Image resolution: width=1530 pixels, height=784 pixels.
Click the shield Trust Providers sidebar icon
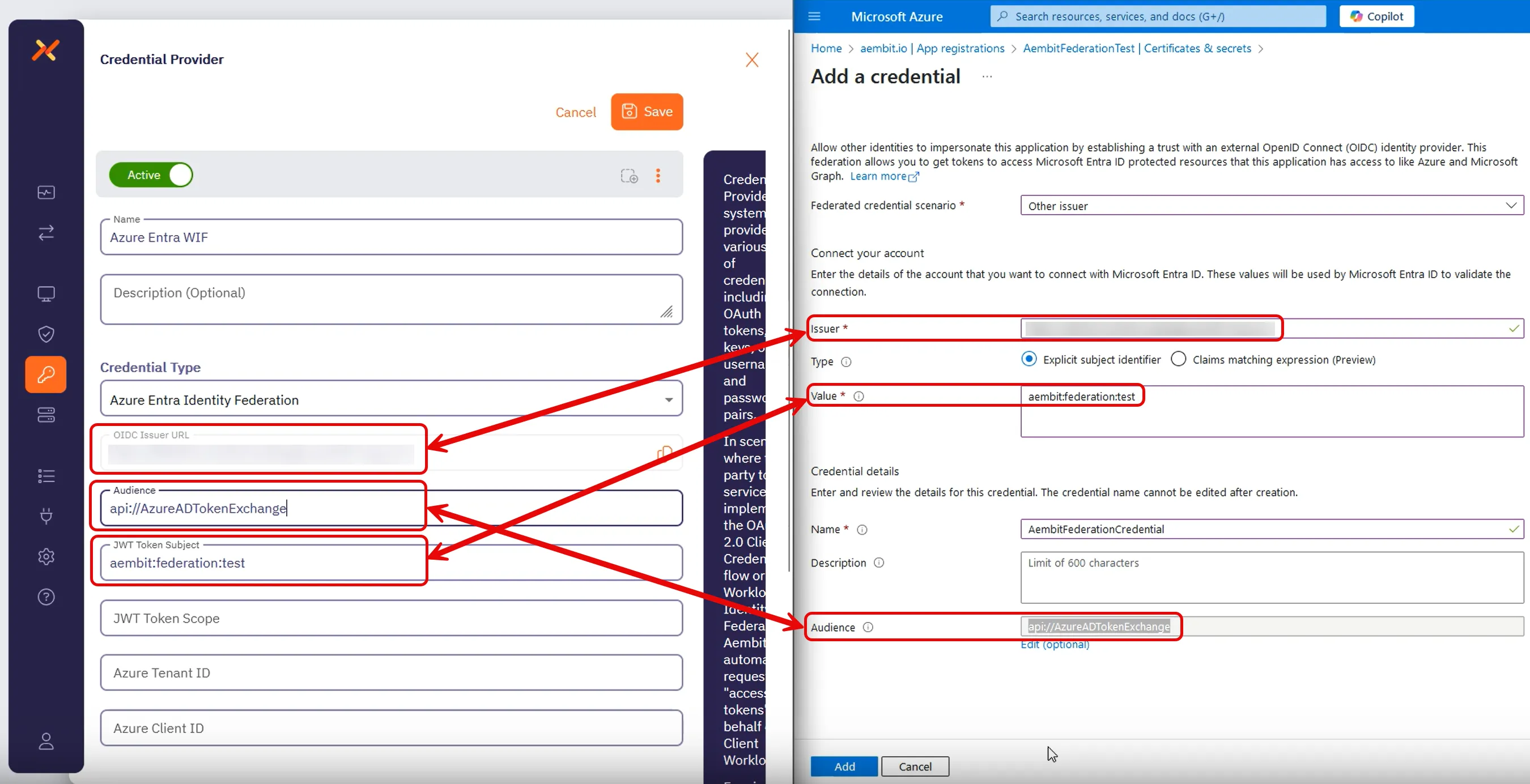coord(46,334)
